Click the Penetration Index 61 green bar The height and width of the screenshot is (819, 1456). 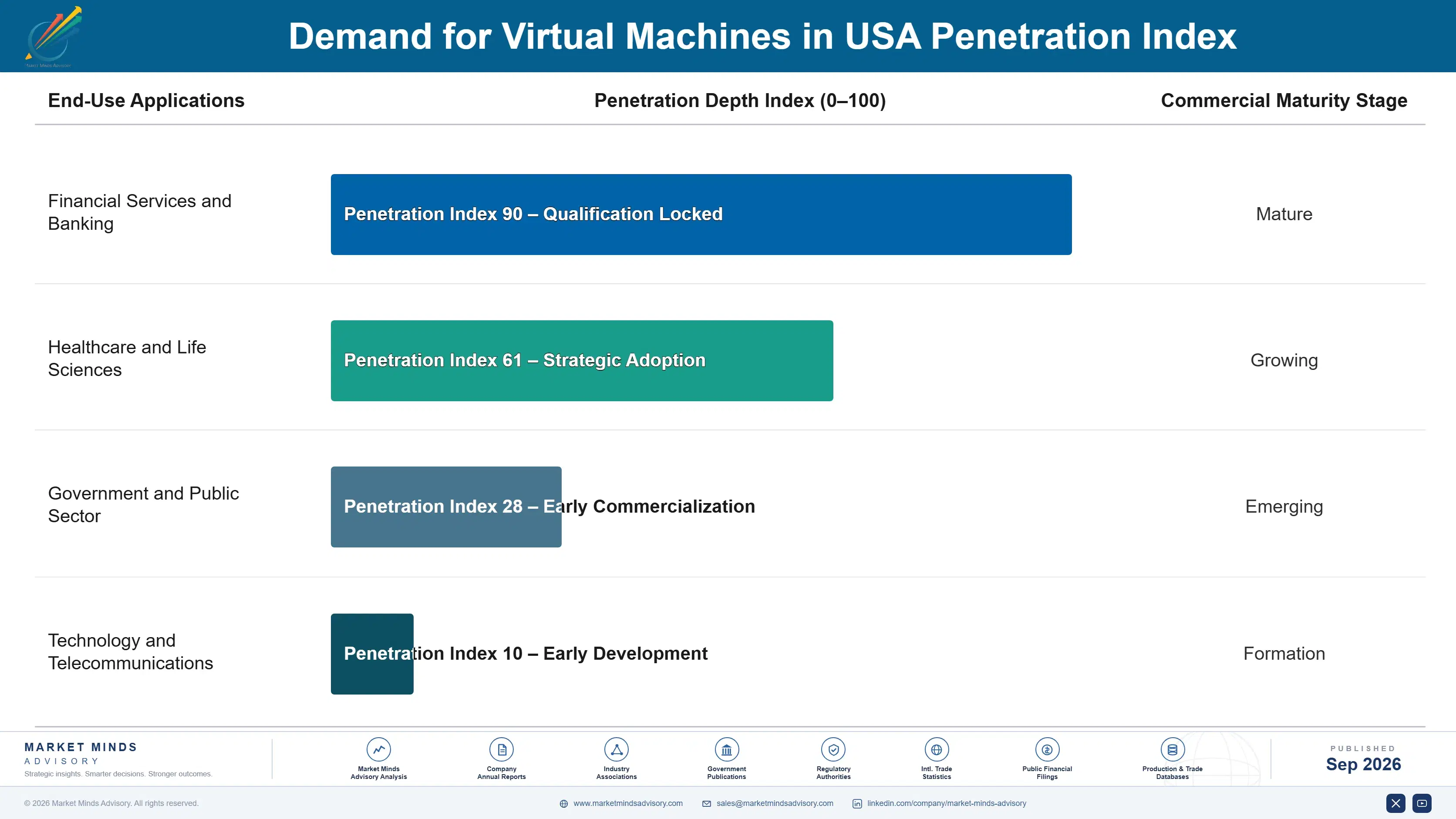pos(582,360)
